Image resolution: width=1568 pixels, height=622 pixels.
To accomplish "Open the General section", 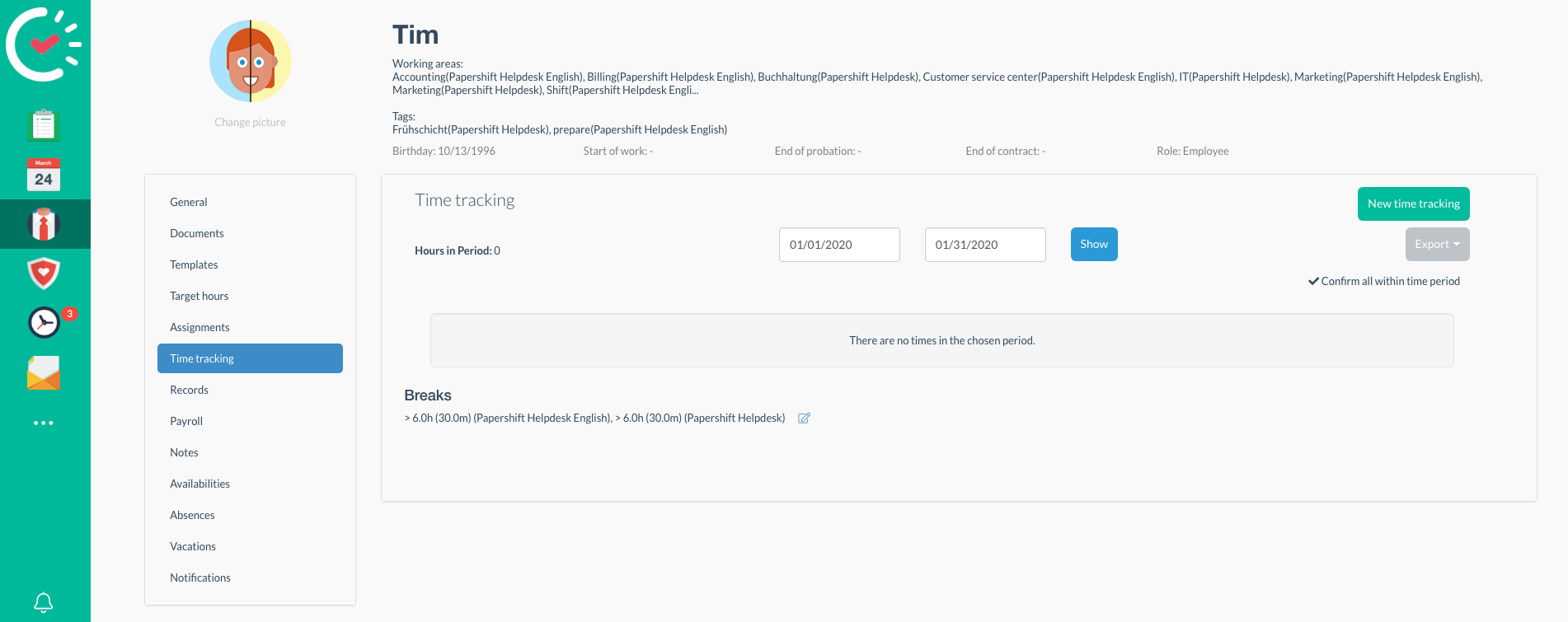I will pos(250,202).
